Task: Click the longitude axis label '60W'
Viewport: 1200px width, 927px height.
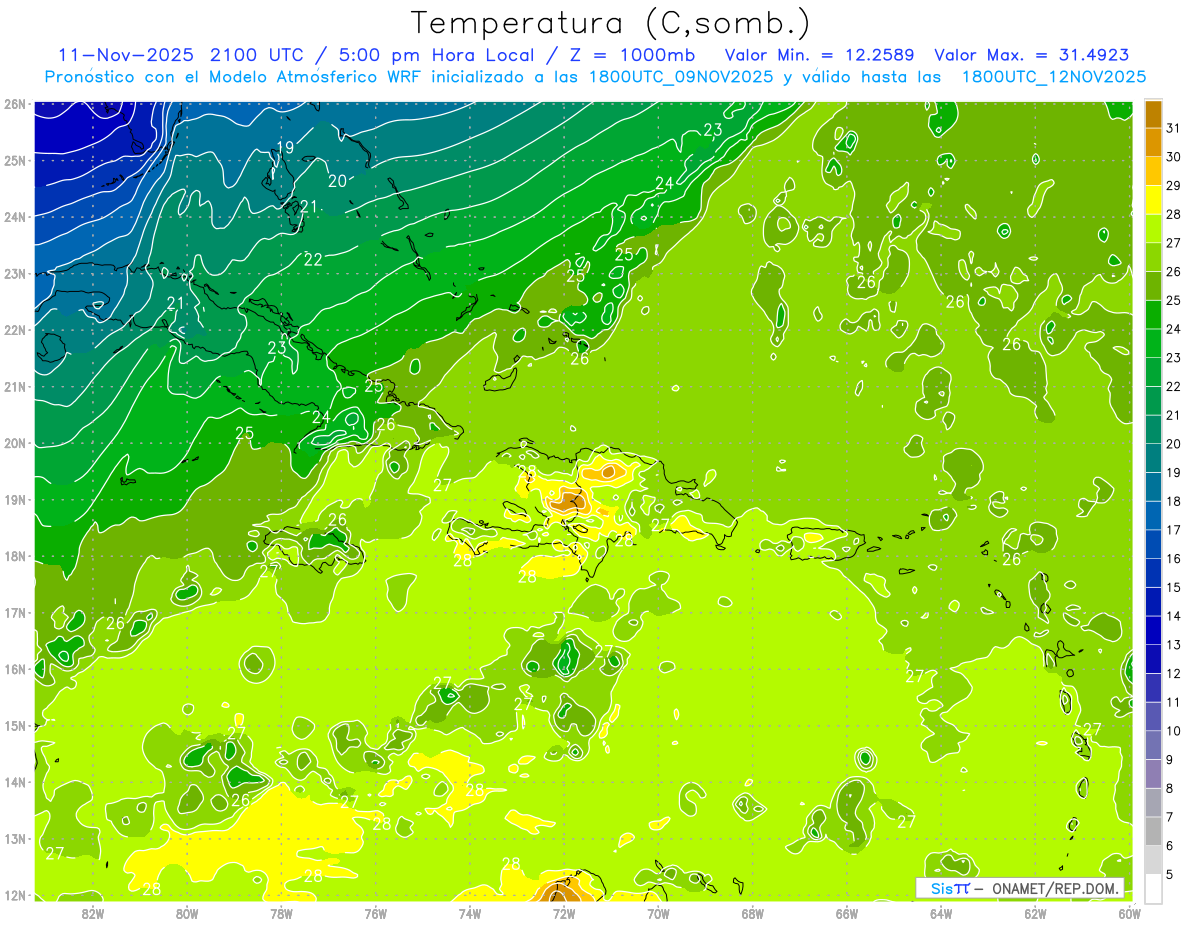Action: click(1129, 912)
